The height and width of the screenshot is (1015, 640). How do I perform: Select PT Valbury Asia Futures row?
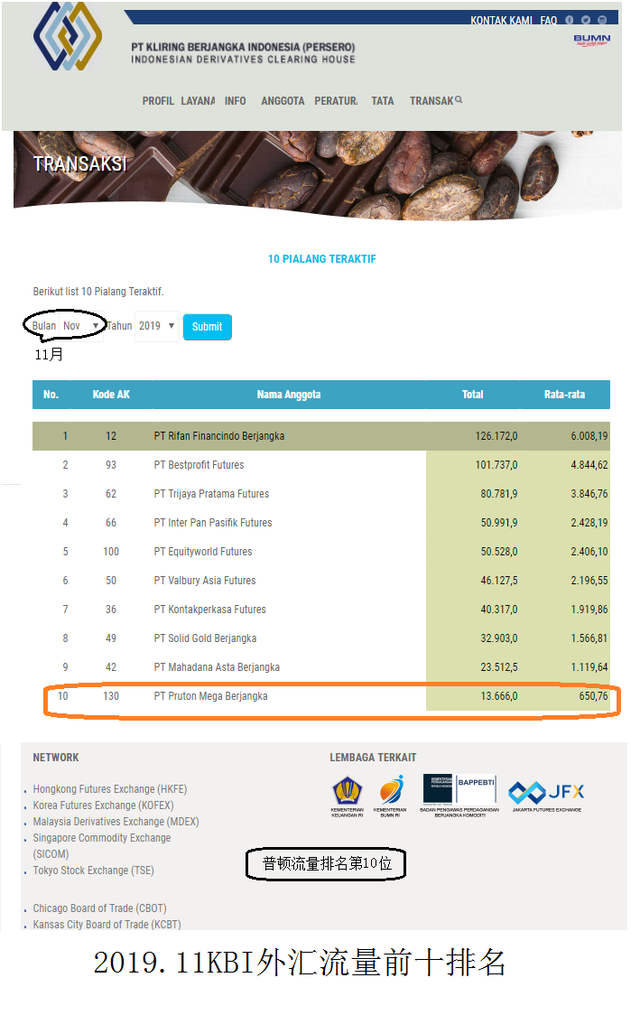(321, 581)
